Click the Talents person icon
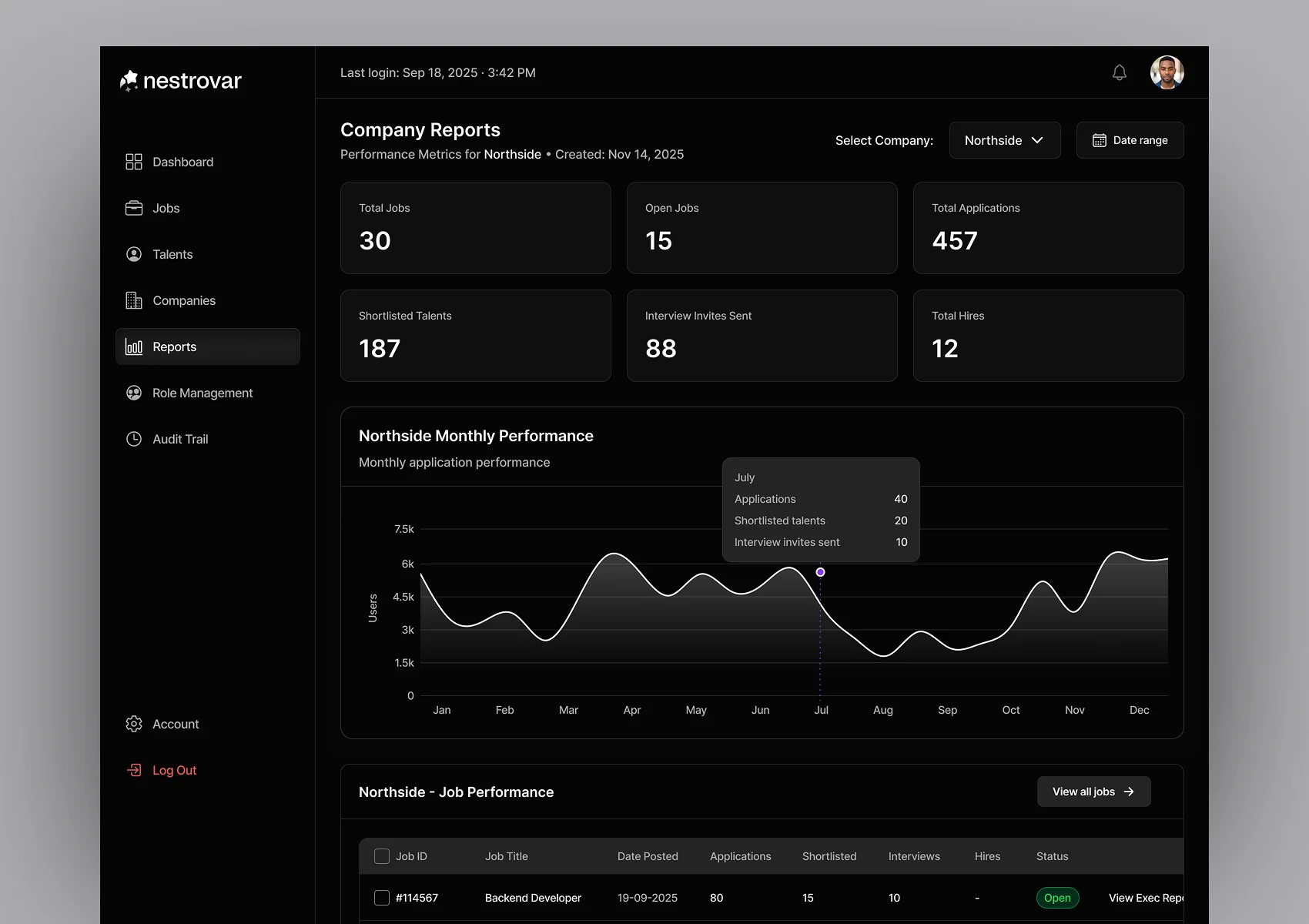 click(134, 254)
